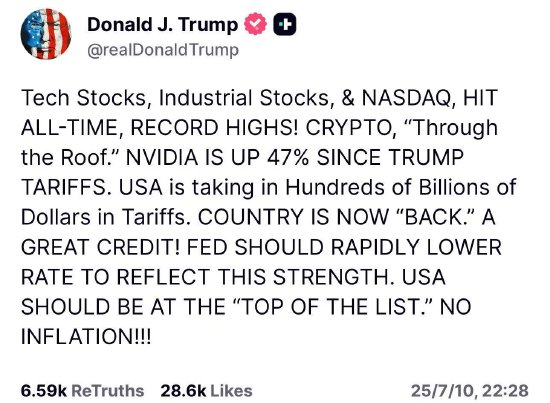Click the 25/7/10, 22:28 timestamp

tap(470, 391)
